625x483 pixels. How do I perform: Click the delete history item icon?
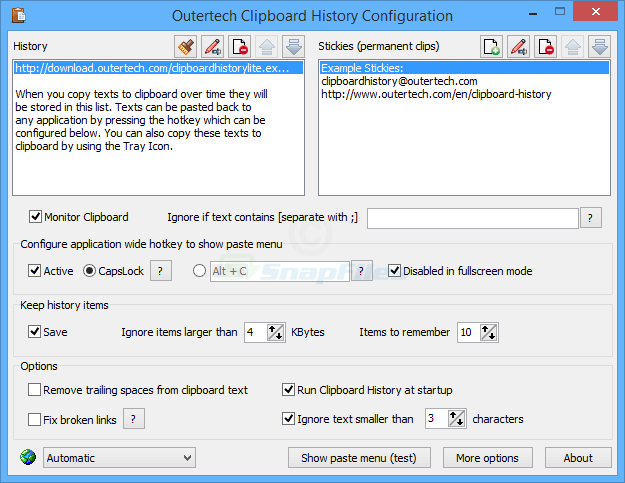click(239, 46)
